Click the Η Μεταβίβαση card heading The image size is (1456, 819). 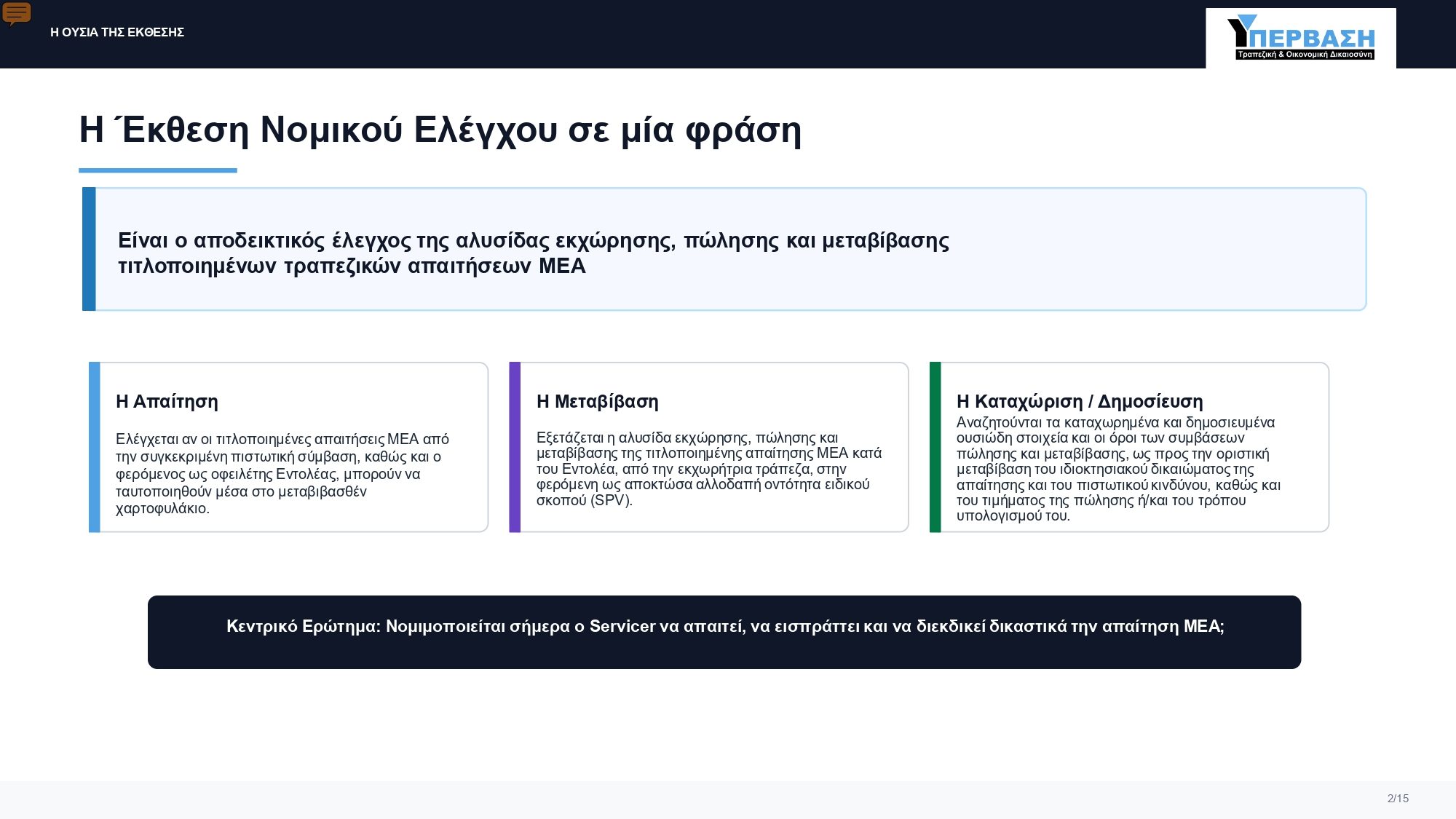(597, 401)
